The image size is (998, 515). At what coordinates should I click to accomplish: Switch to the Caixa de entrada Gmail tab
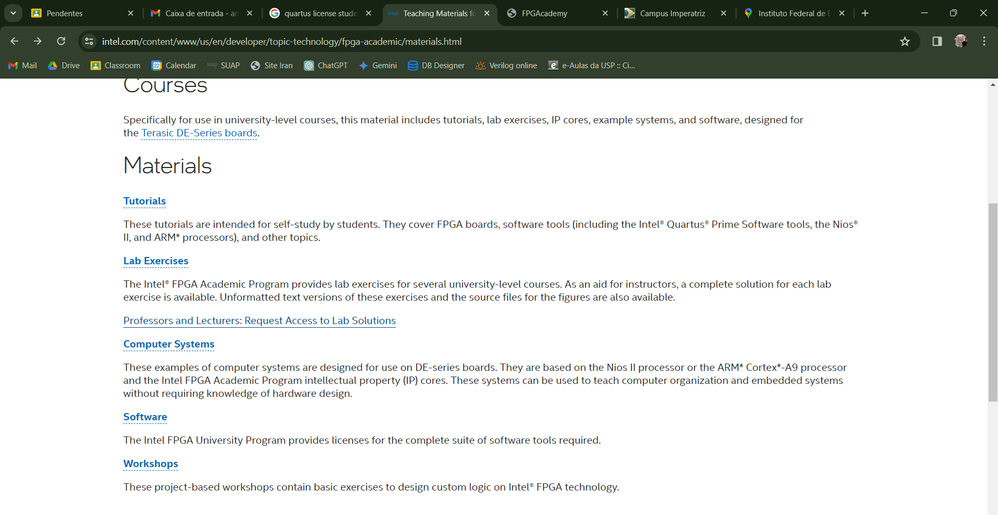click(201, 13)
